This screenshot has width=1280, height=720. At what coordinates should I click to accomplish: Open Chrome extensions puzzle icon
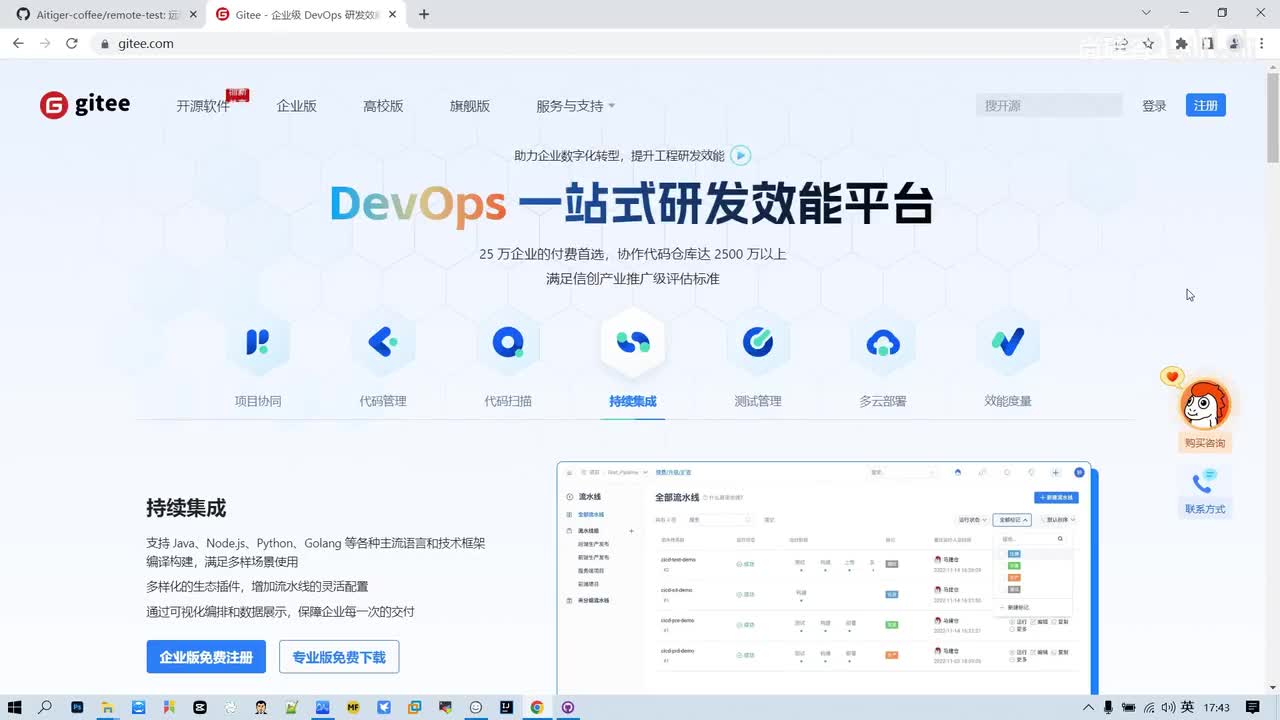coord(1181,43)
